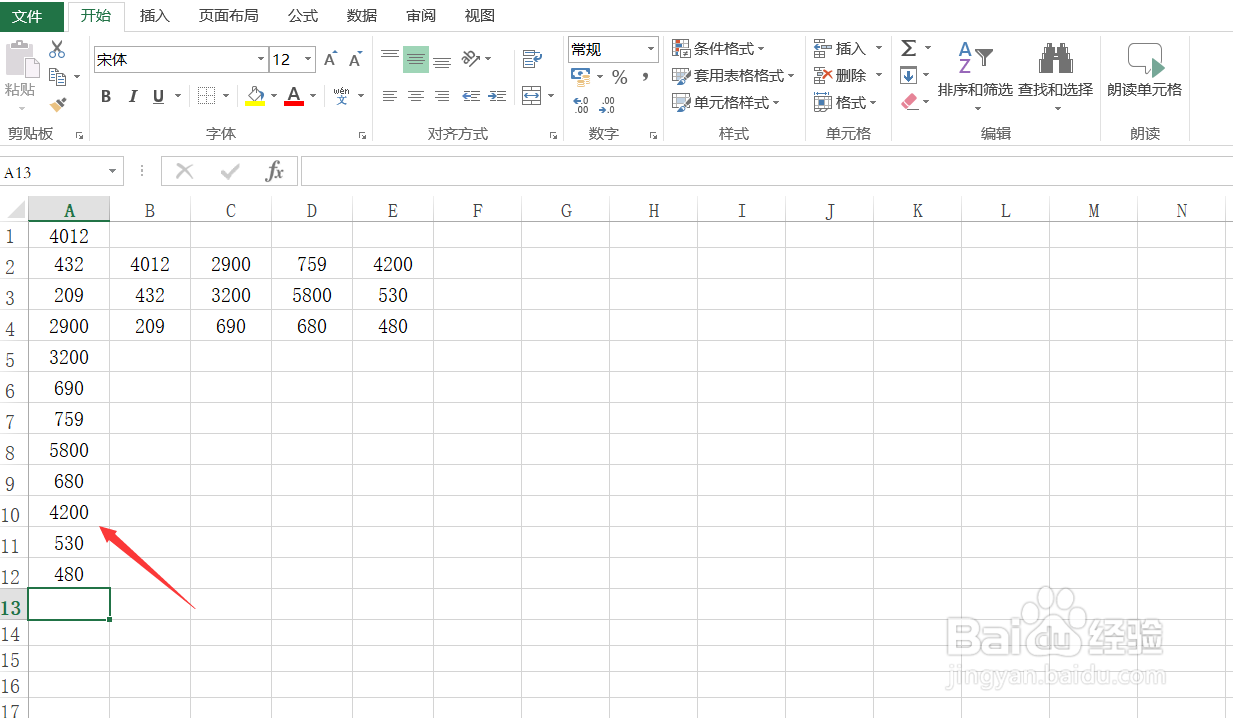The width and height of the screenshot is (1233, 718).
Task: Click the accounting number format icon
Action: (x=580, y=76)
